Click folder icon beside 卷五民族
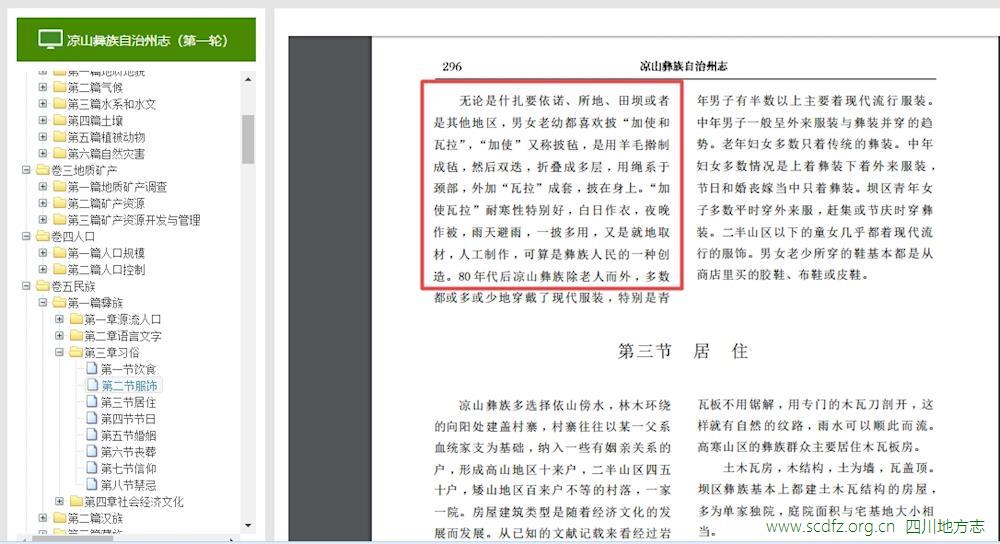Screen dimensions: 1000x544 click(x=43, y=286)
